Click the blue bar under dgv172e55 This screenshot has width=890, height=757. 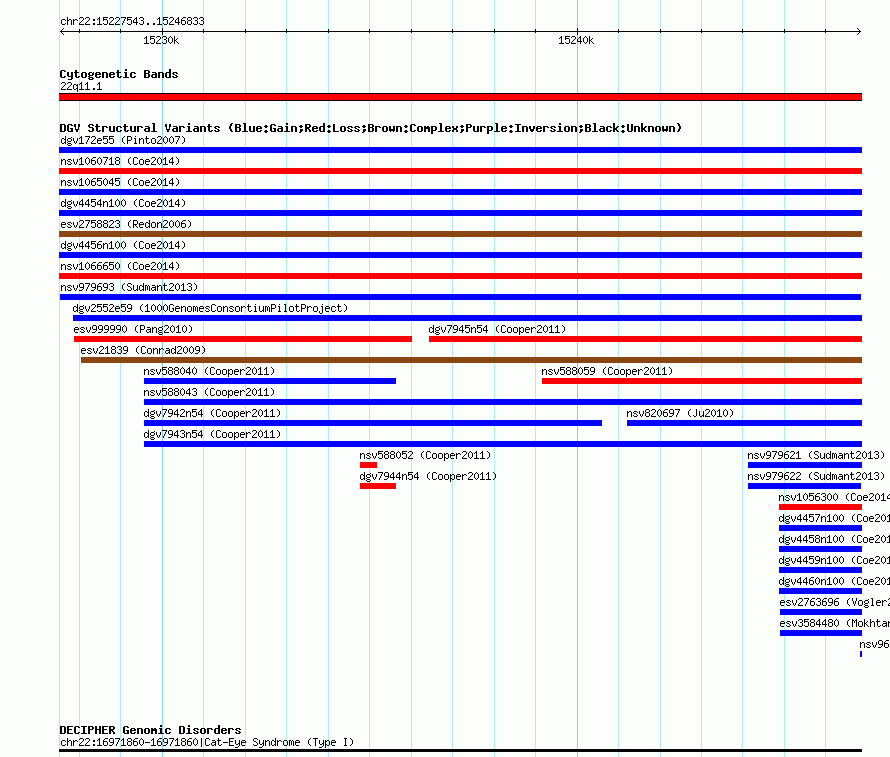[460, 150]
